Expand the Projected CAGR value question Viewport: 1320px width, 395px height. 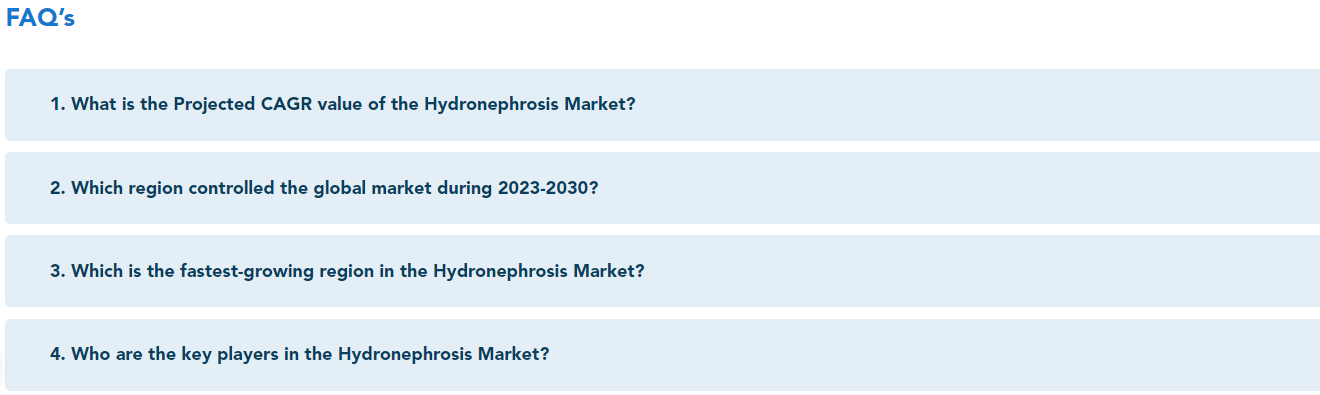pos(662,105)
